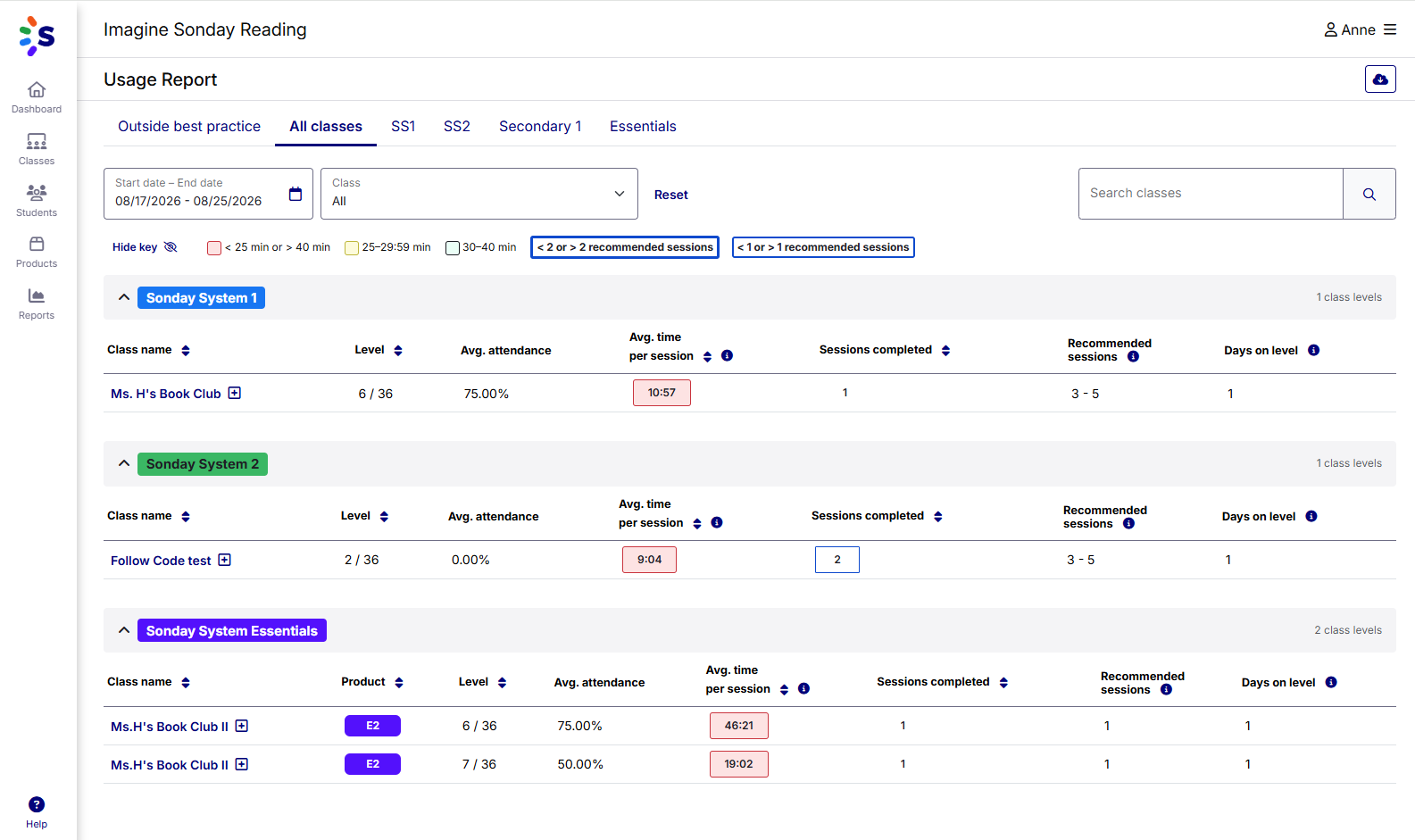The width and height of the screenshot is (1415, 840).
Task: Show Avg. time info in Sonday System 2
Action: (x=717, y=522)
